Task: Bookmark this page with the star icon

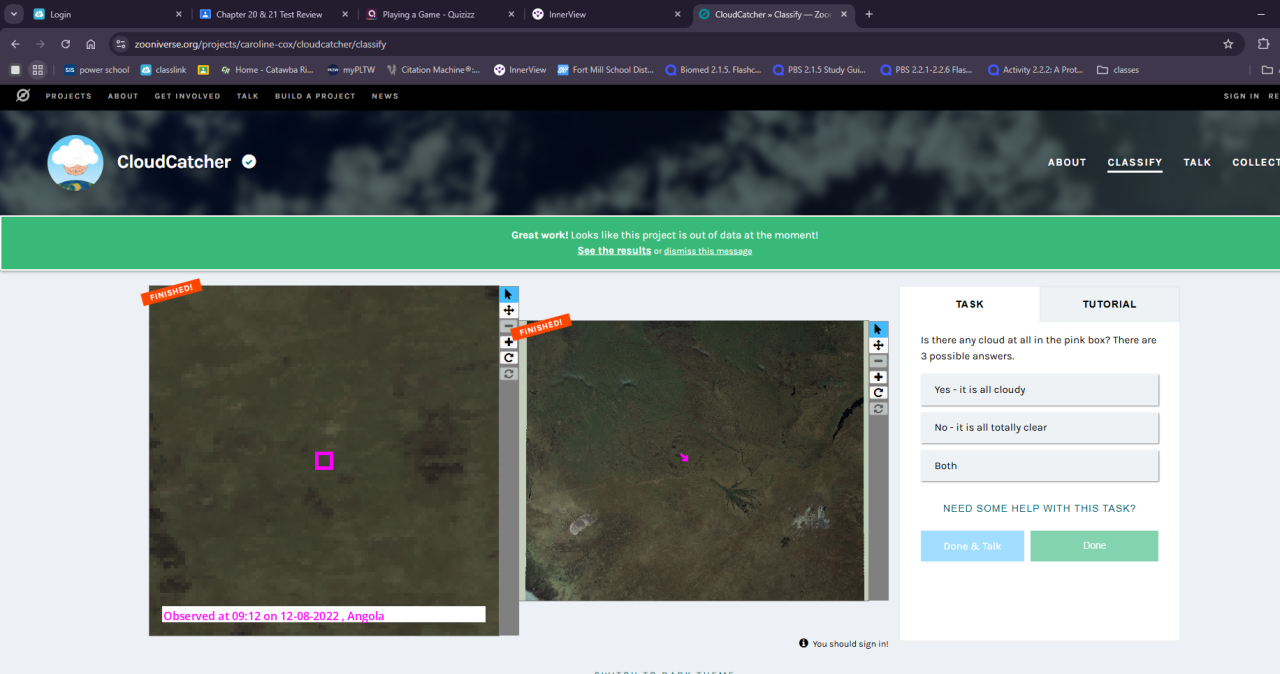Action: tap(1228, 44)
